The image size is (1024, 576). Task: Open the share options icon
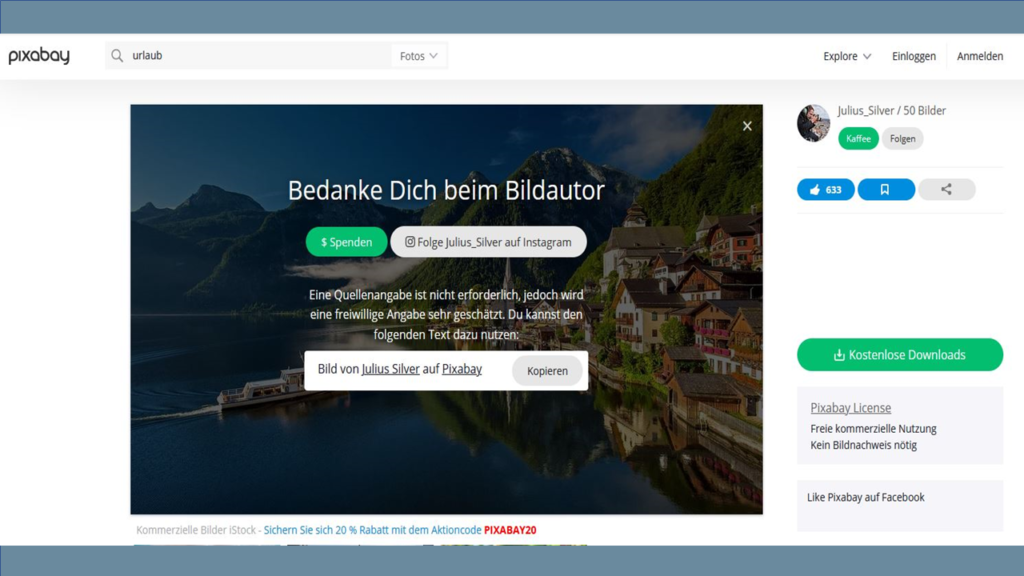click(946, 189)
